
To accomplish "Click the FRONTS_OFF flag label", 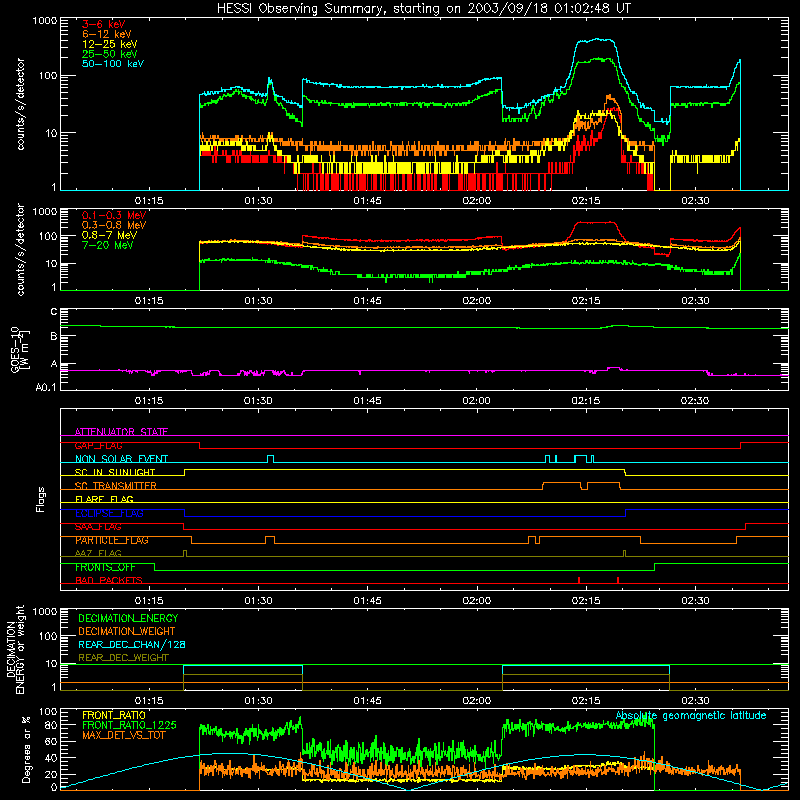I will point(105,567).
